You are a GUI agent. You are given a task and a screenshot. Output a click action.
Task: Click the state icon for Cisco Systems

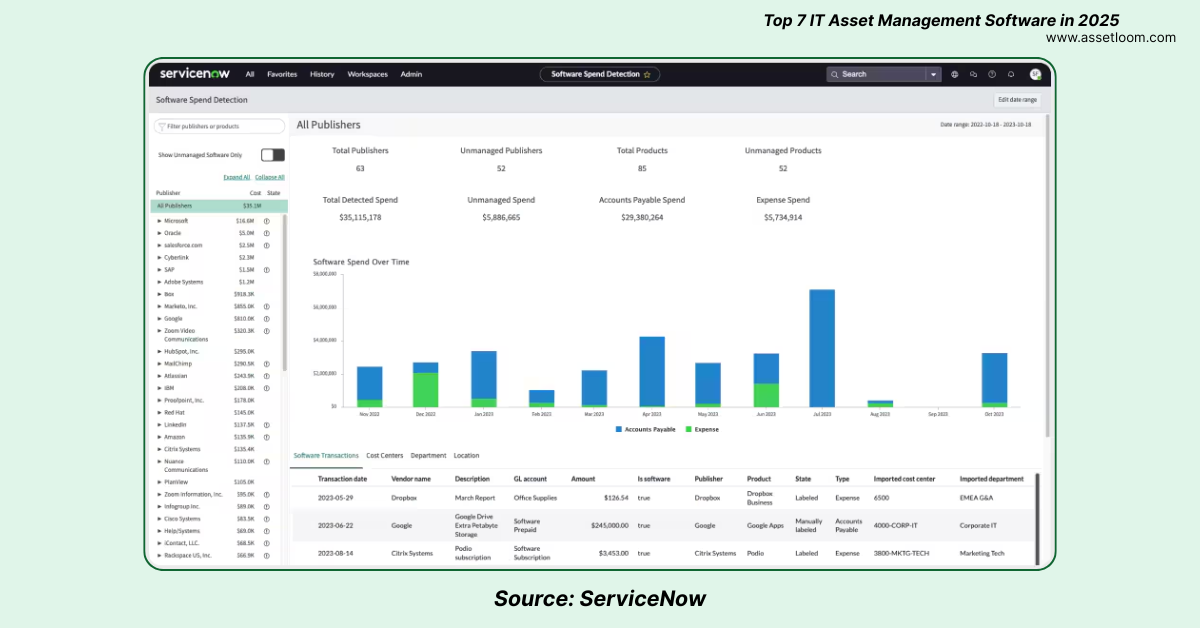(x=267, y=518)
